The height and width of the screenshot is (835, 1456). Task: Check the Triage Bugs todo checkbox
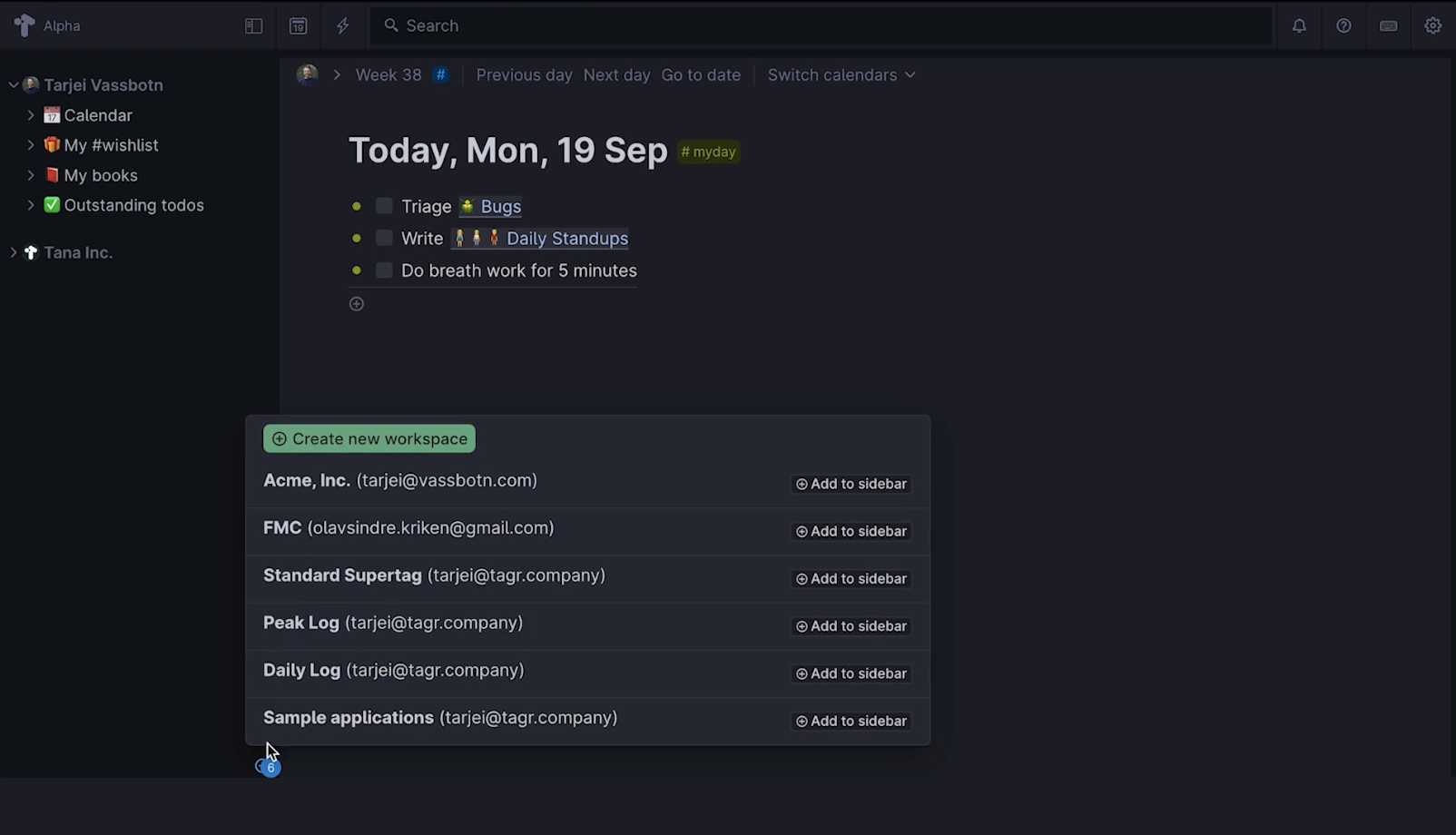(384, 206)
